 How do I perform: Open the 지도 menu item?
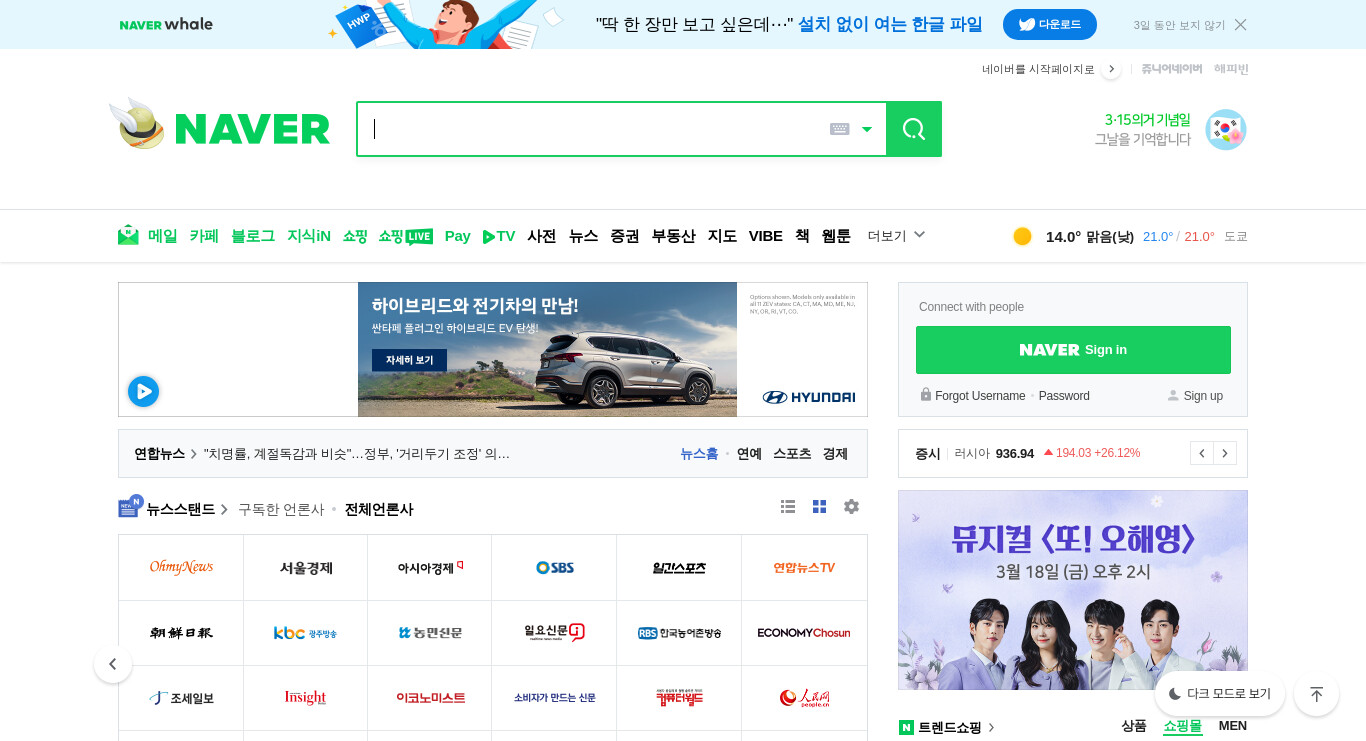[x=722, y=236]
